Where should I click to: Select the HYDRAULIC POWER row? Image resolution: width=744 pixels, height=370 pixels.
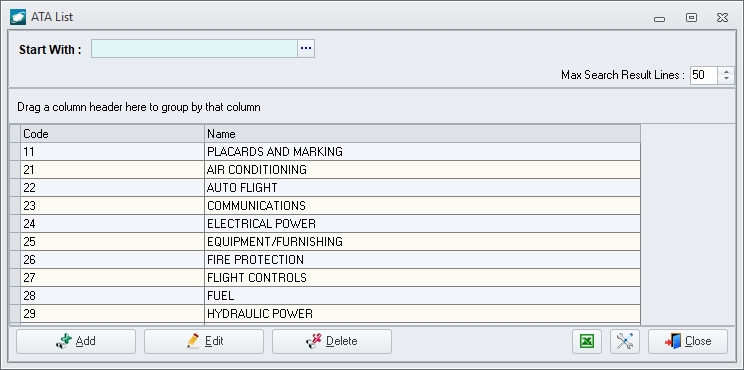coord(330,314)
